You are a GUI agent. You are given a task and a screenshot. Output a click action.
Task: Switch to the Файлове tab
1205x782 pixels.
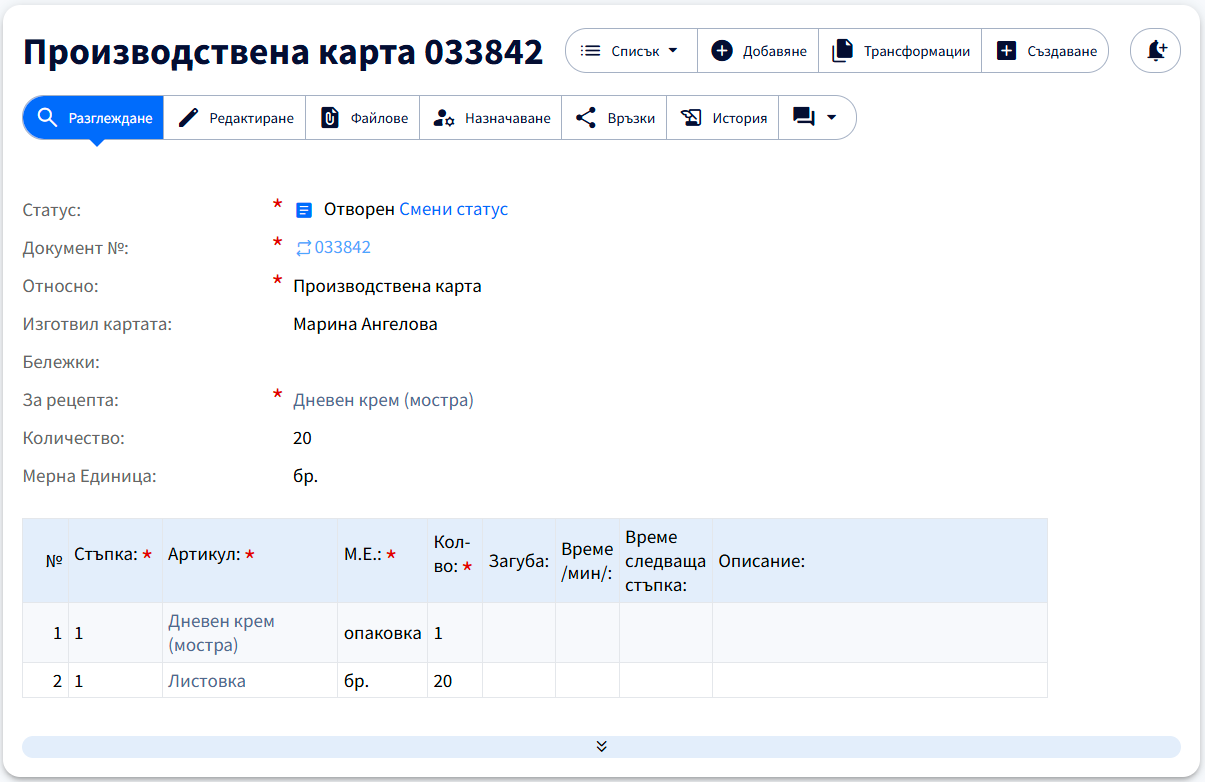click(x=362, y=117)
